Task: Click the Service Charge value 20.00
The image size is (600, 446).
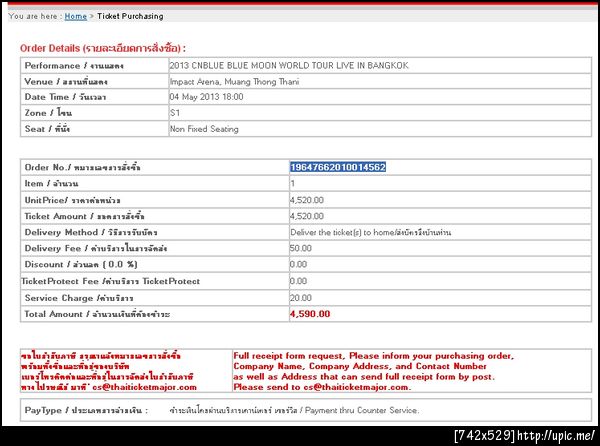Action: pos(301,298)
